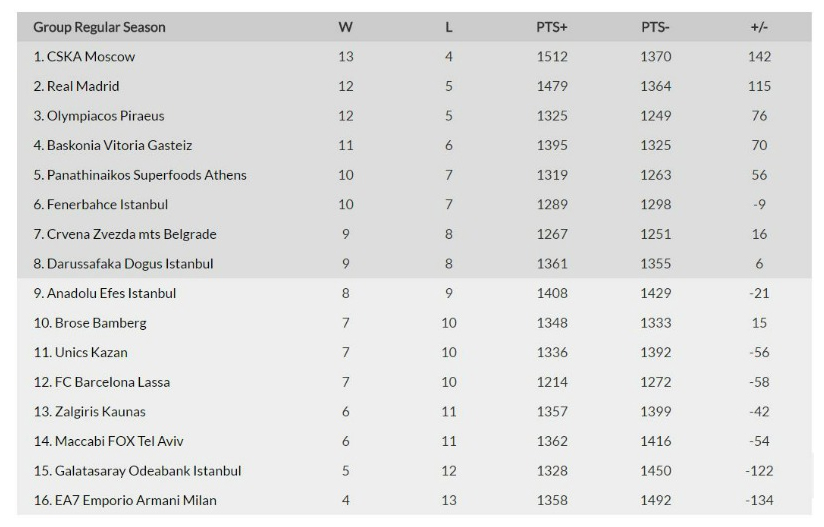Click EA7 Emporio Armani Milan

pos(125,500)
